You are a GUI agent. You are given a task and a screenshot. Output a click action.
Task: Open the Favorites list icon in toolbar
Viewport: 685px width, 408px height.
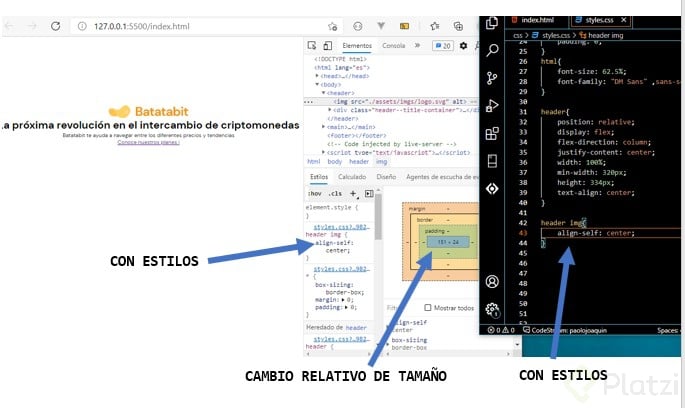pyautogui.click(x=434, y=26)
